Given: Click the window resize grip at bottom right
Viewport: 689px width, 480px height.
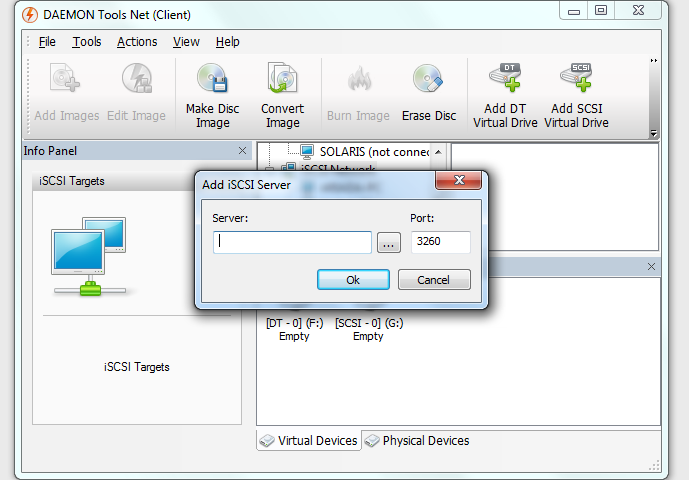Looking at the screenshot, I should tap(654, 465).
